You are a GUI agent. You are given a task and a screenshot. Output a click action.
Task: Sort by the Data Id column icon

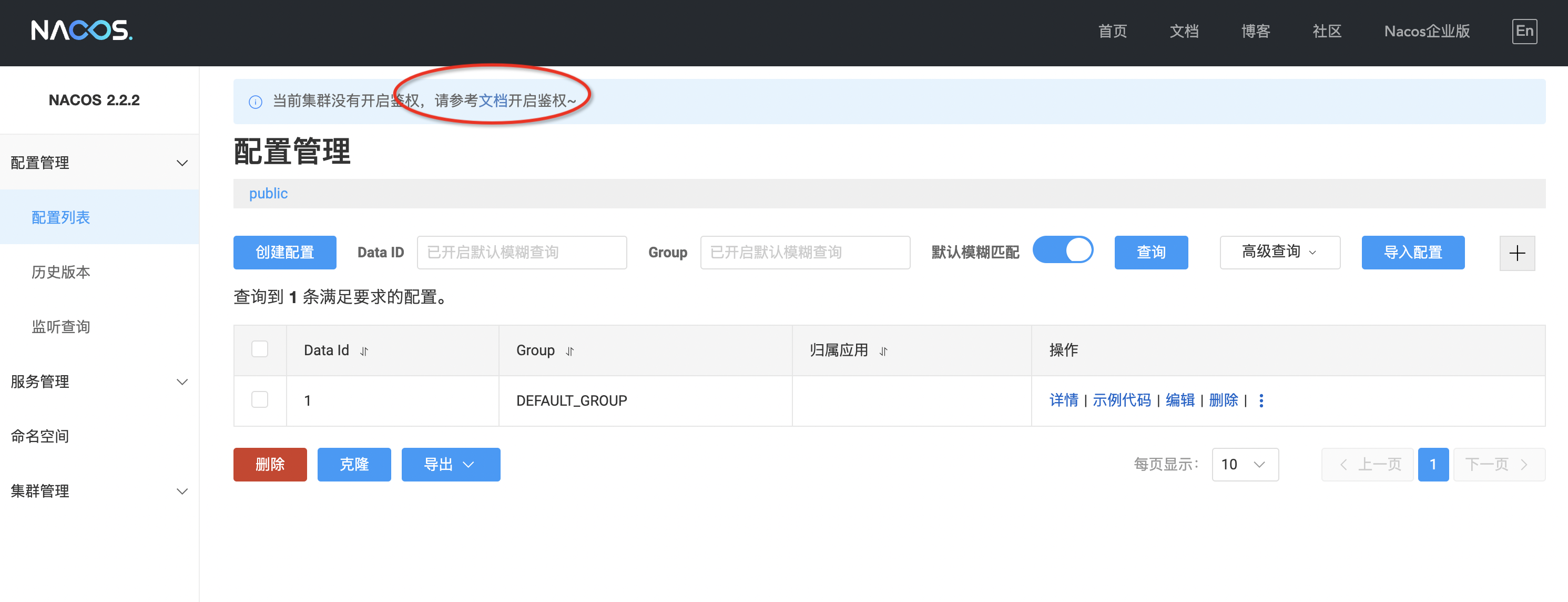(364, 351)
